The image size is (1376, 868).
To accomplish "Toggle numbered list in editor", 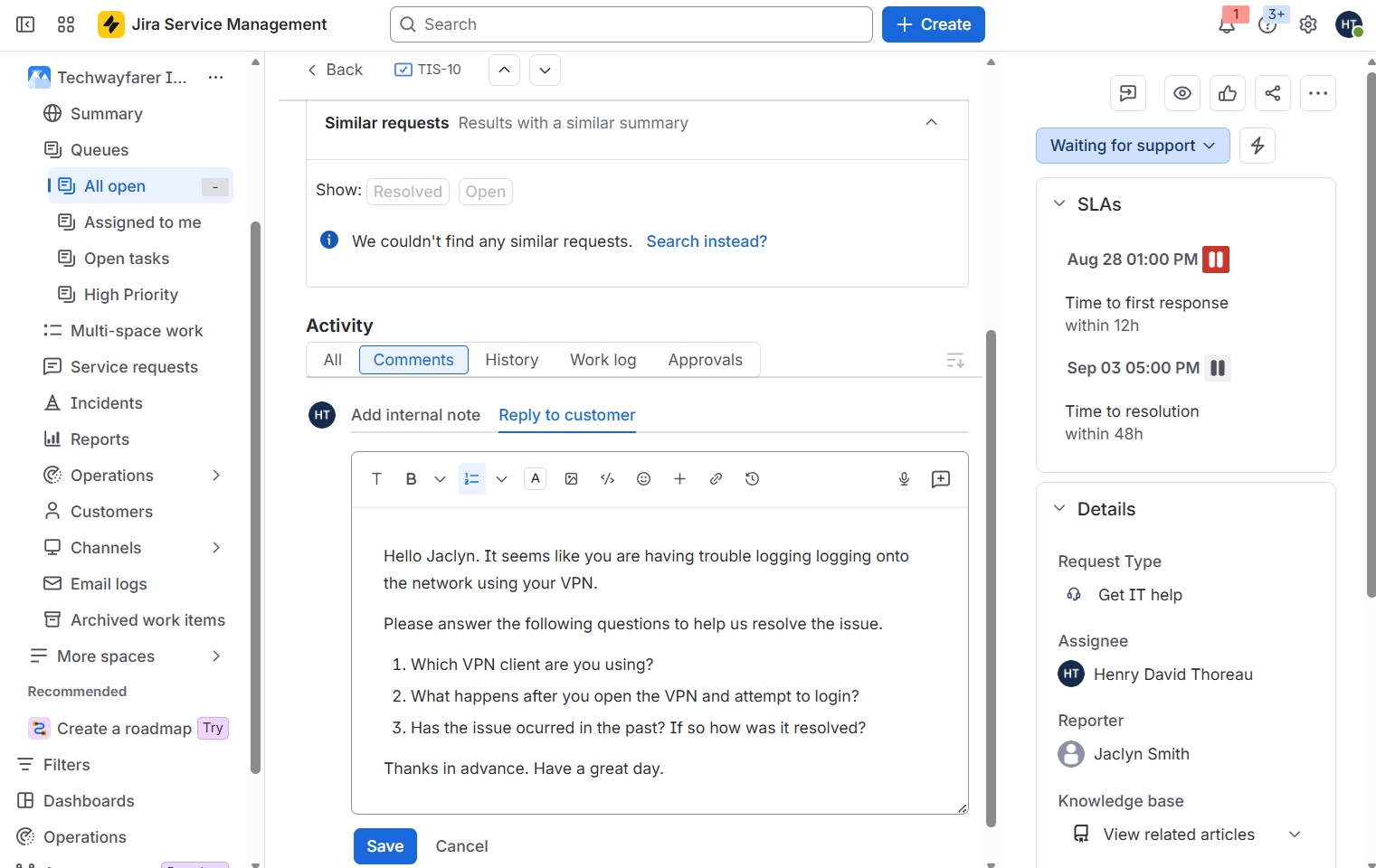I will [x=472, y=479].
